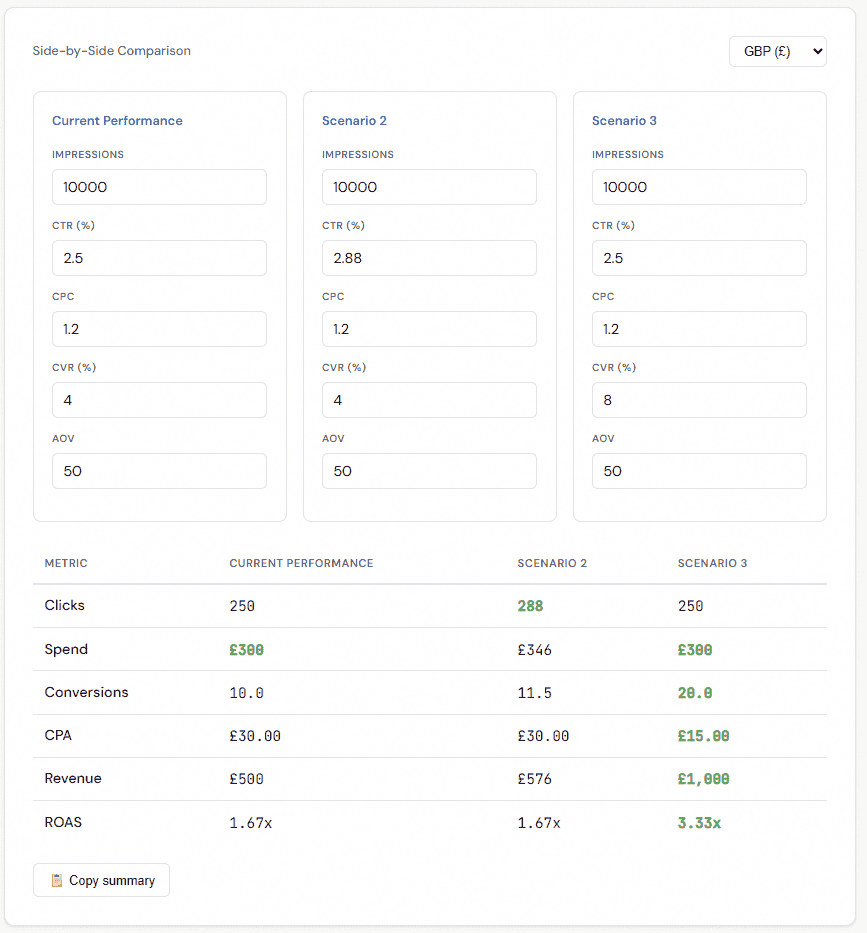Focus Scenario 2 Impressions field

[x=429, y=187]
